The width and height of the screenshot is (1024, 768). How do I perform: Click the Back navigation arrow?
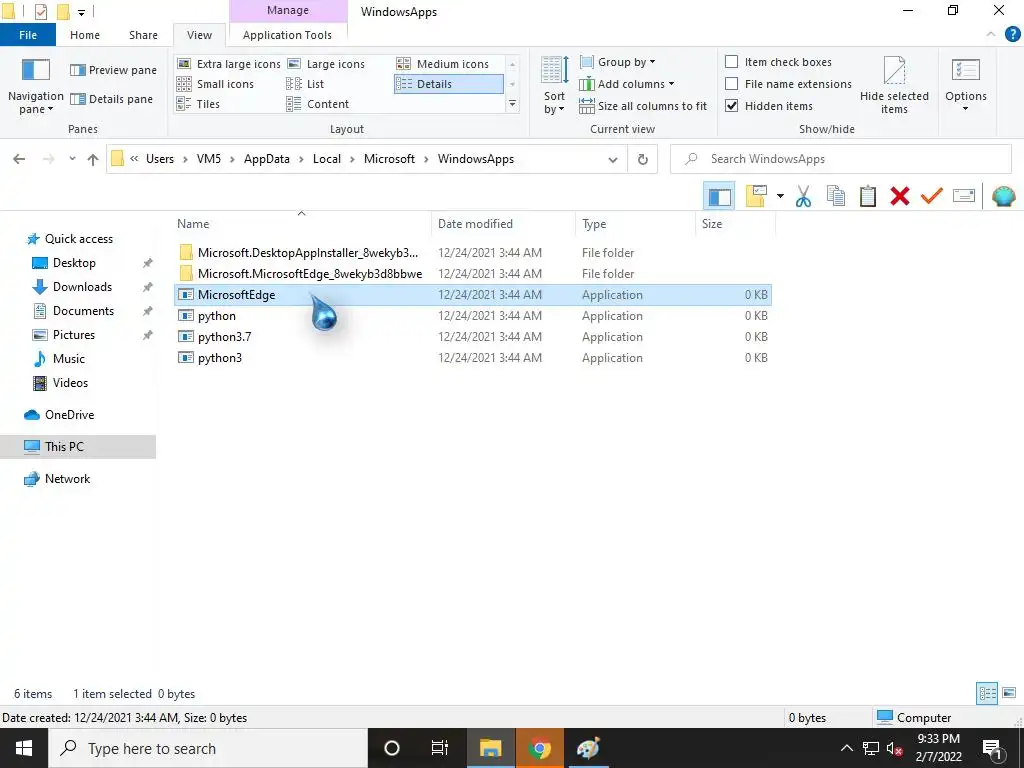[19, 159]
